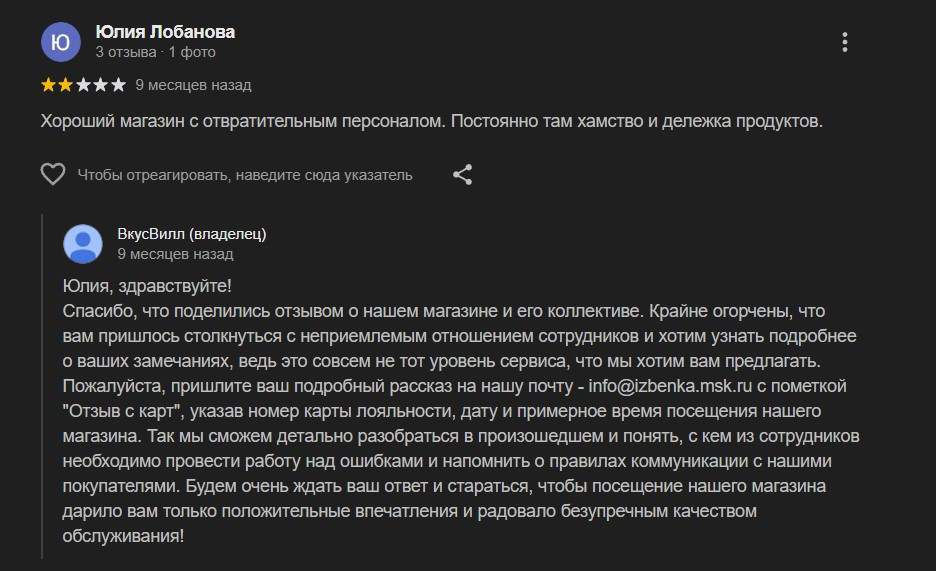936x571 pixels.
Task: Click the "ВкусВилл (владелец)" owner name
Action: [x=191, y=234]
